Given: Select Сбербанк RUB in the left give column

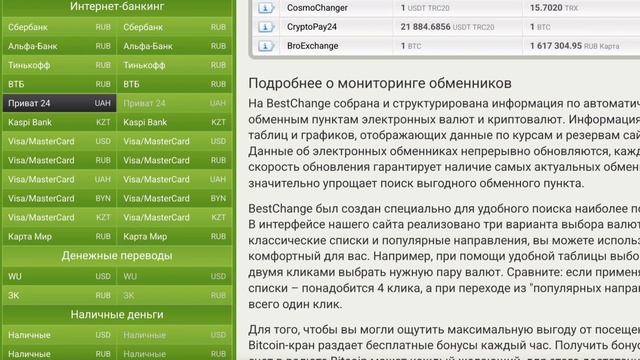Looking at the screenshot, I should point(60,27).
